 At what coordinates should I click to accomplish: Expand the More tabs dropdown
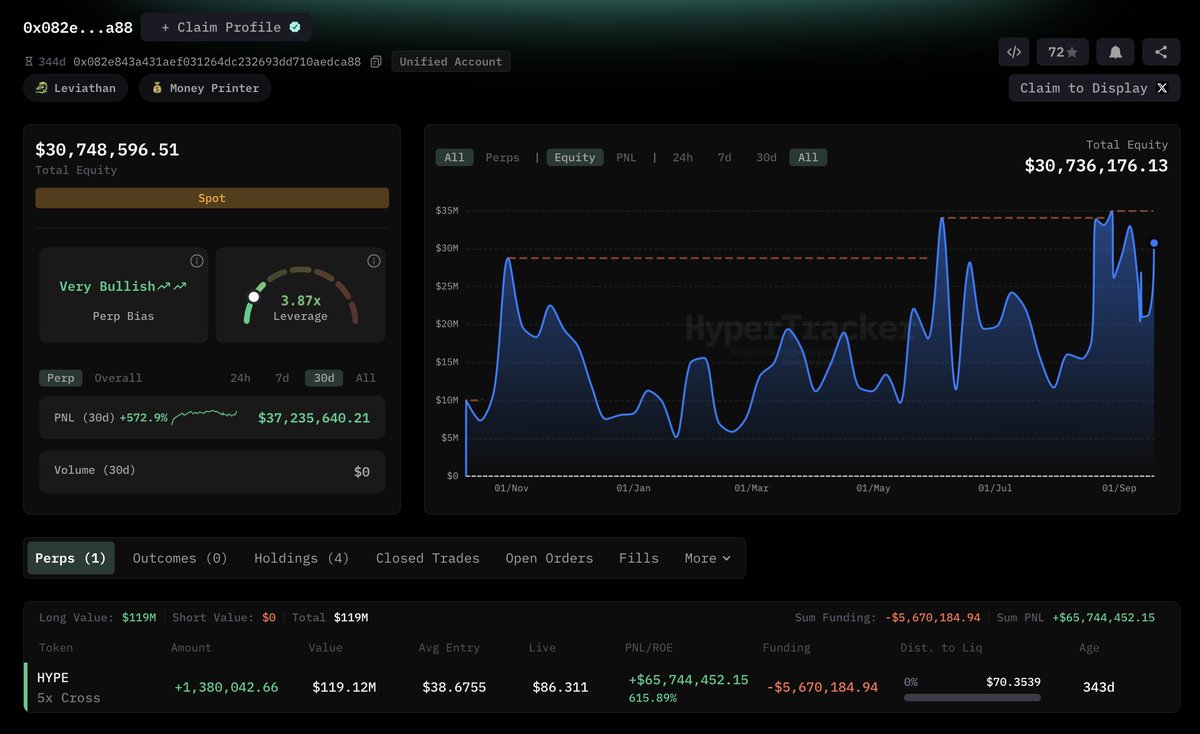(707, 558)
